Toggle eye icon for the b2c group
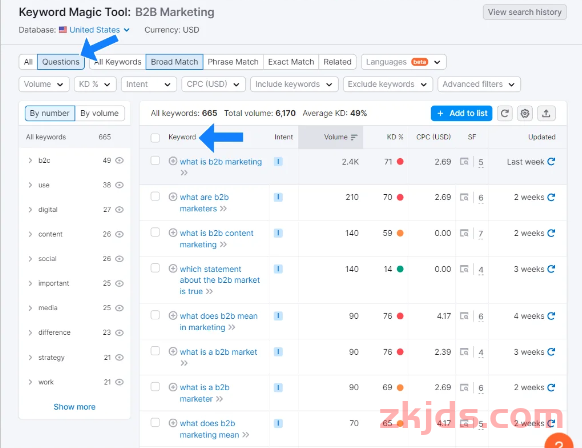The width and height of the screenshot is (582, 448). [119, 160]
